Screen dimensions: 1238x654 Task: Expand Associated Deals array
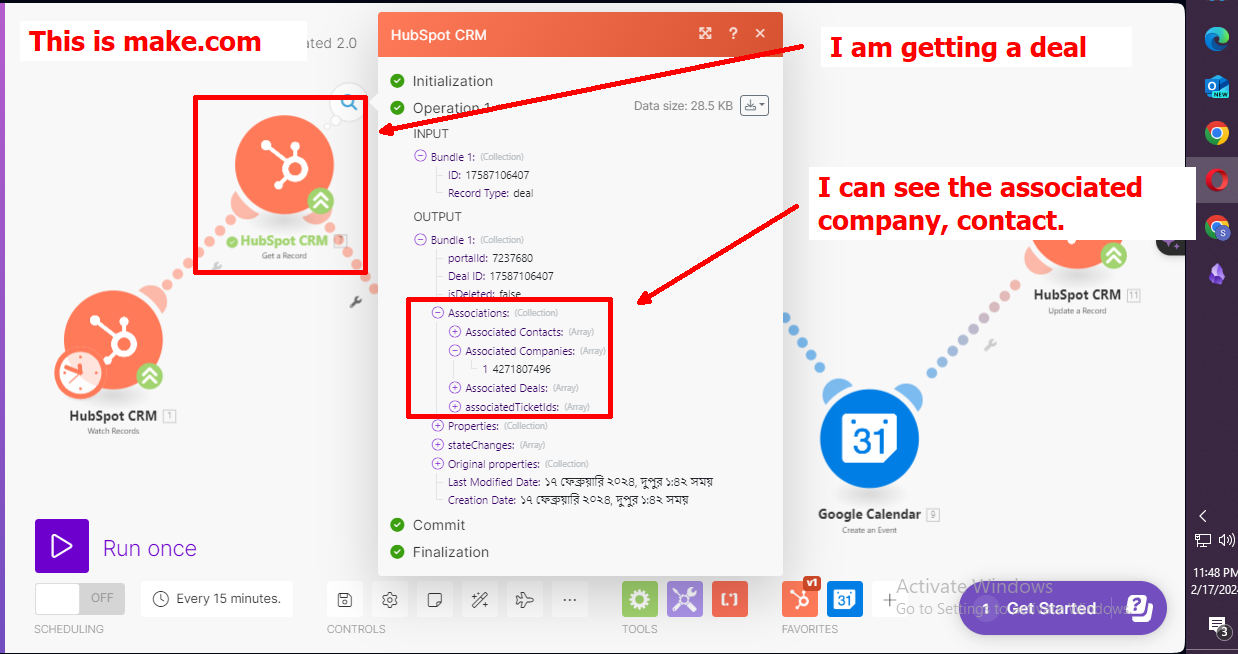[455, 387]
